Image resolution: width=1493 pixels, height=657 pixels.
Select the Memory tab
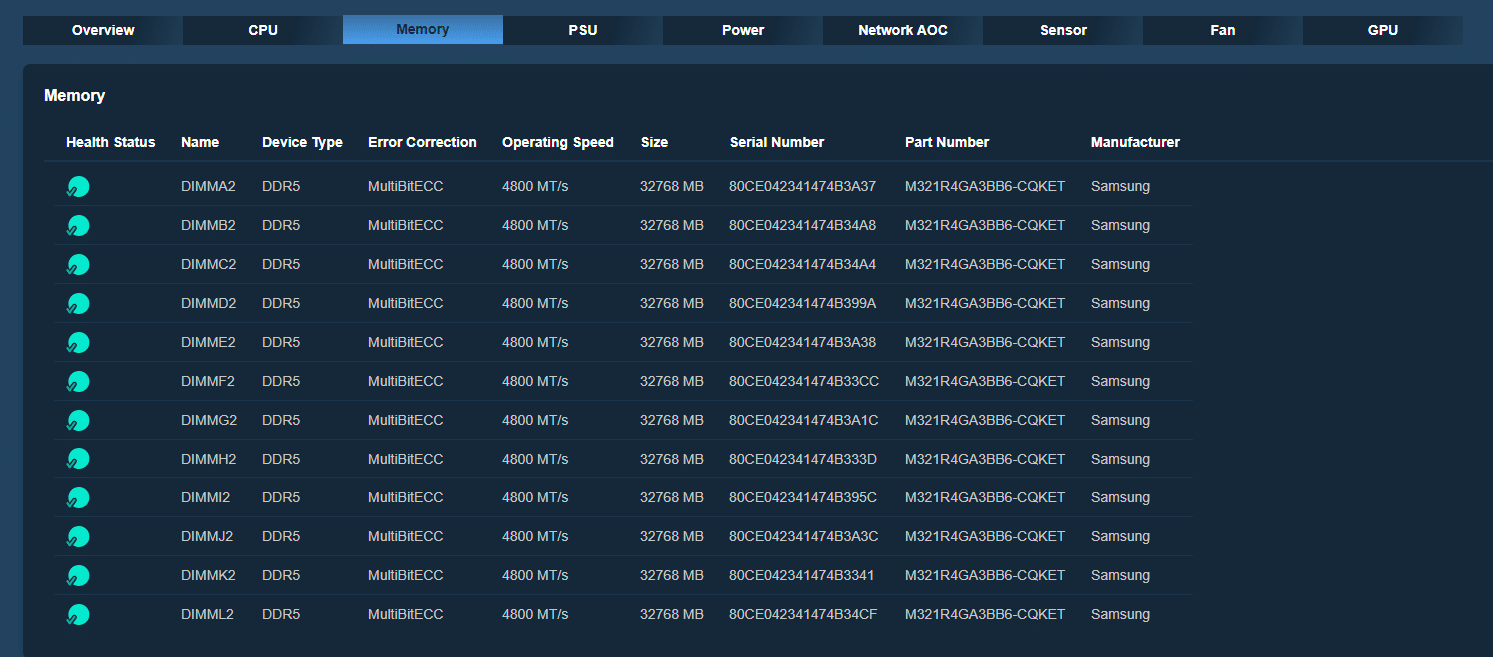423,30
